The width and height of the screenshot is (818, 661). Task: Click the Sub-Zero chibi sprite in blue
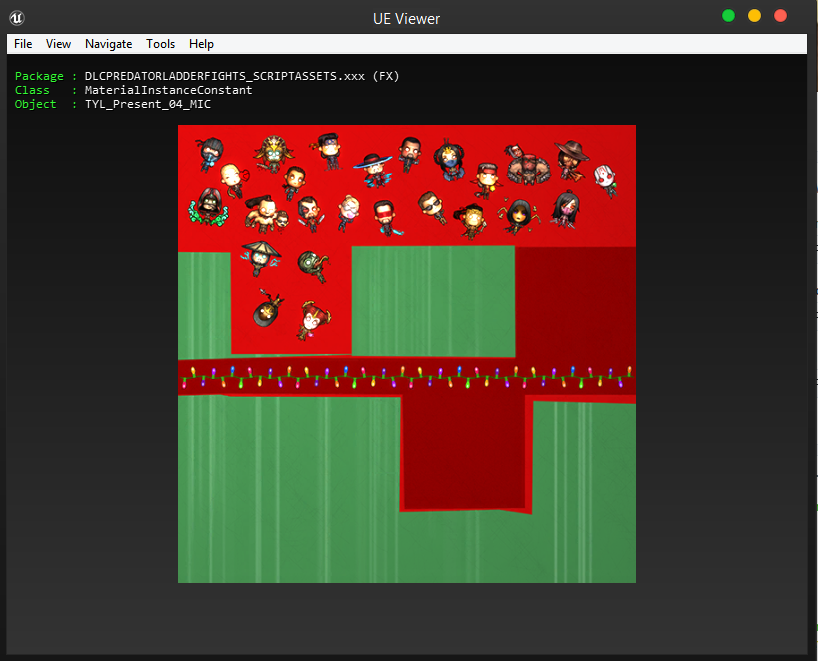coord(211,151)
